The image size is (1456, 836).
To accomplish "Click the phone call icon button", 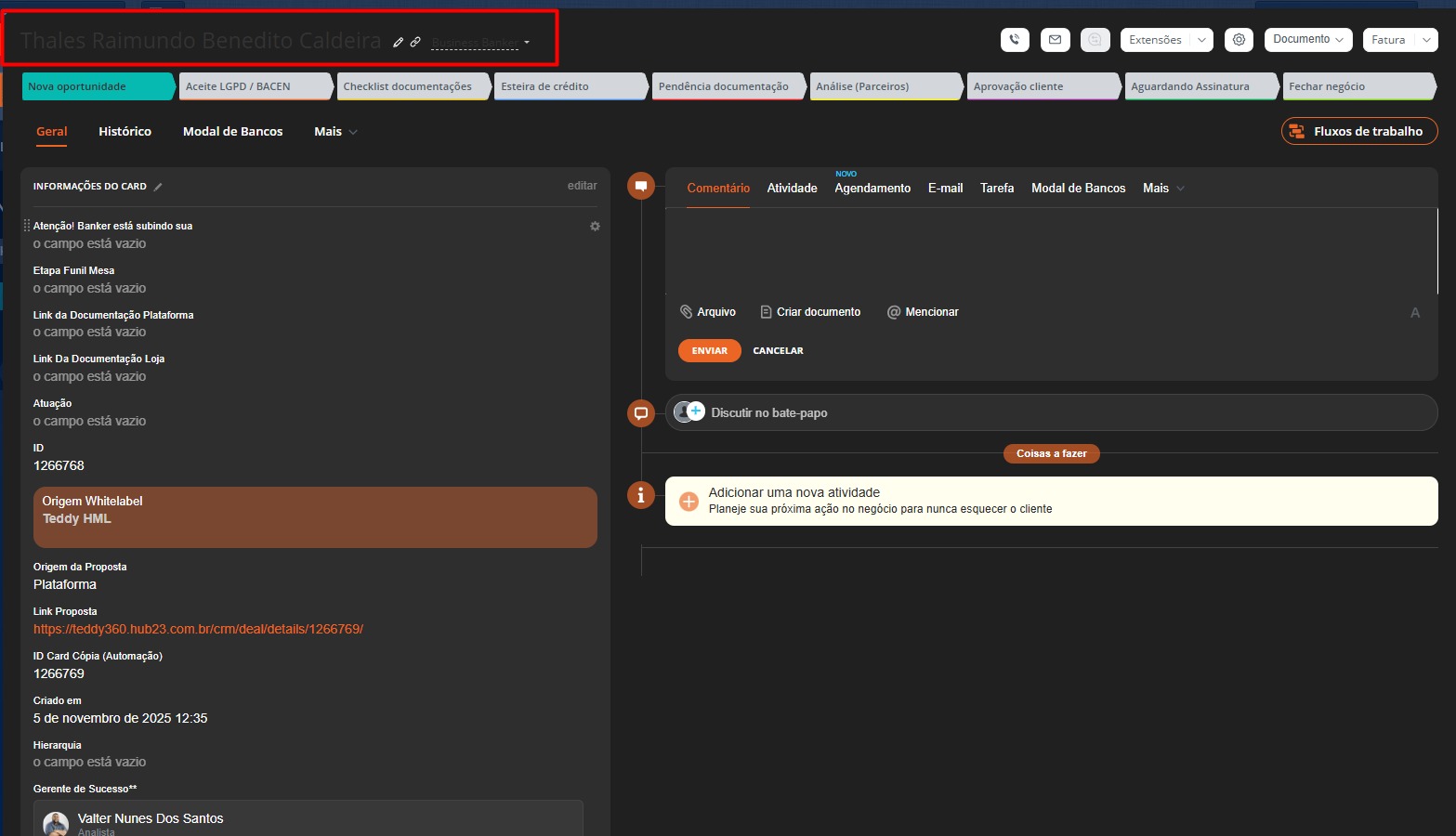I will tap(1015, 40).
